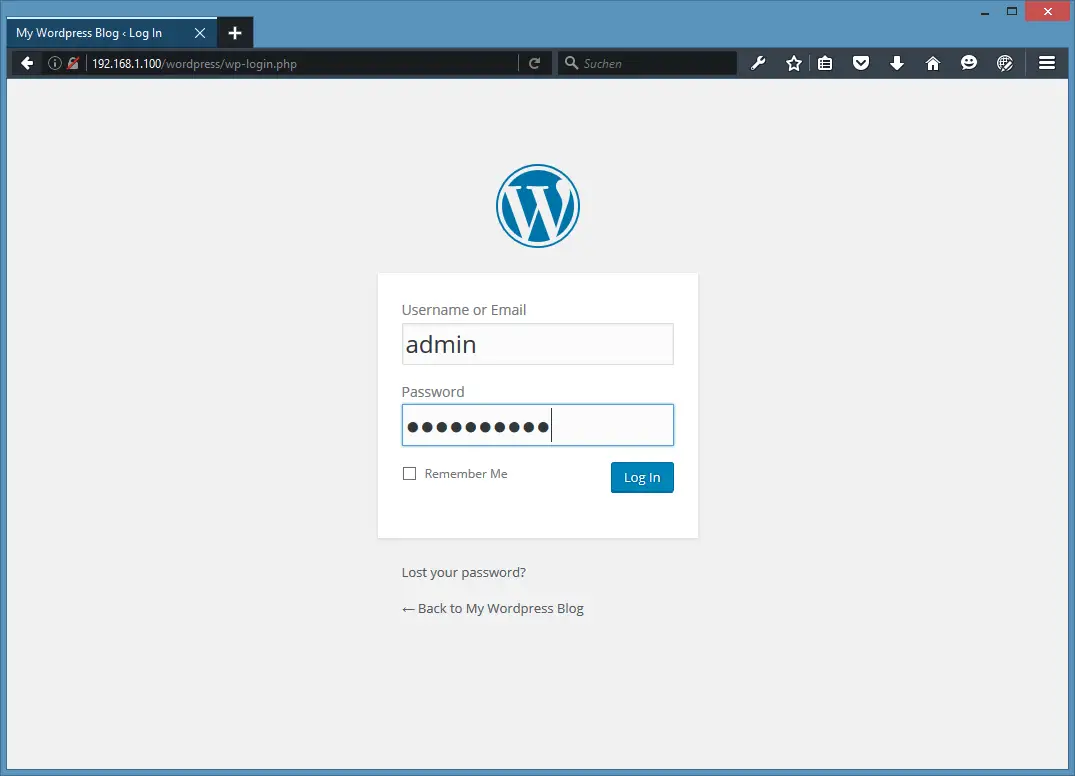
Task: Bookmark this page with star icon
Action: point(794,64)
